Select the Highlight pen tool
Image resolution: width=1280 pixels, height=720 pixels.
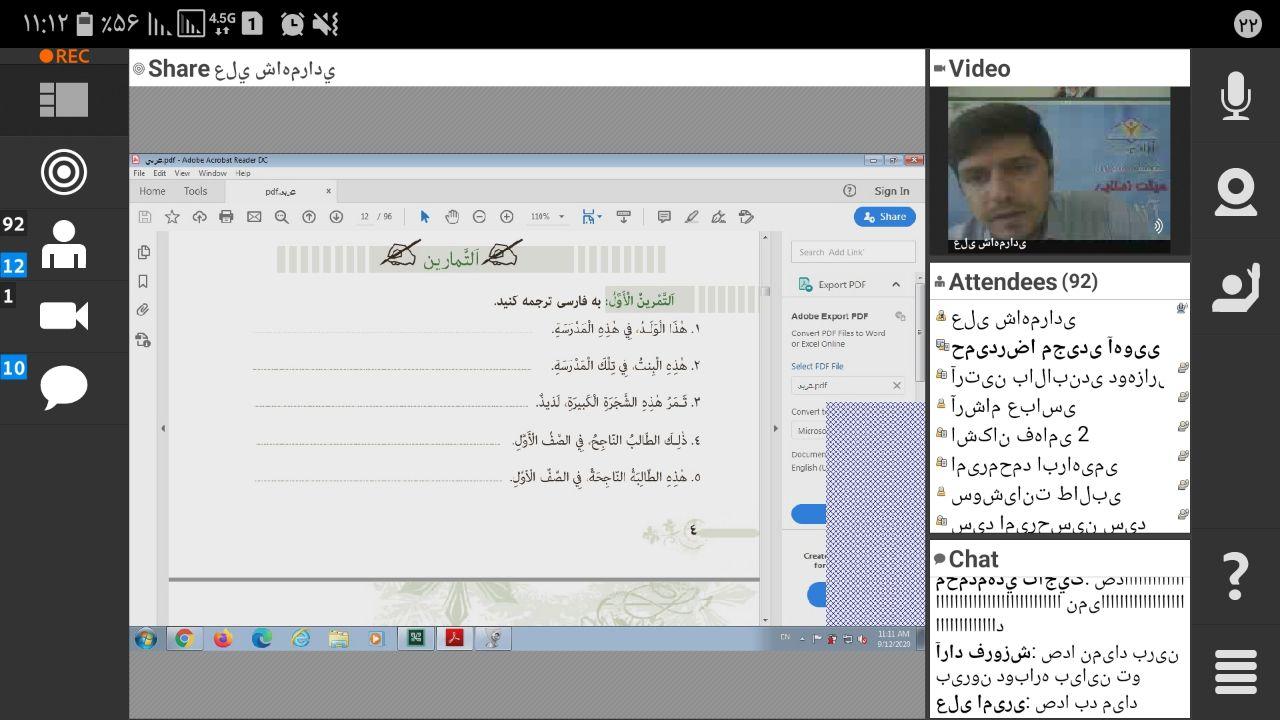point(691,217)
